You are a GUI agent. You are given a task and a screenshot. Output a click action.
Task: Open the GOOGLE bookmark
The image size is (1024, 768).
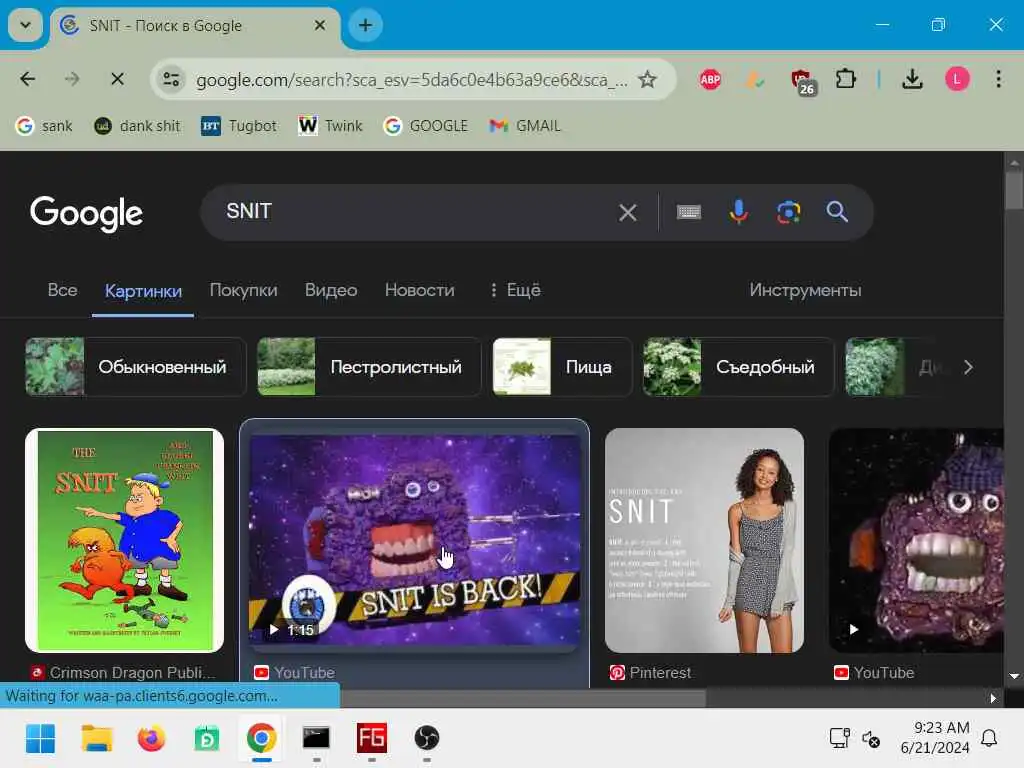[x=426, y=125]
